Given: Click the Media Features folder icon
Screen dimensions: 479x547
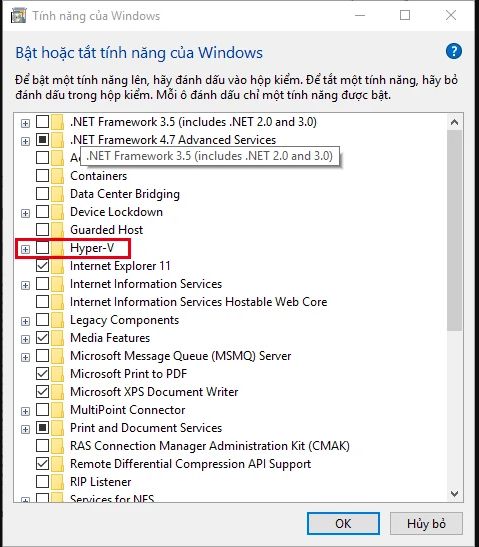Looking at the screenshot, I should click(x=57, y=338).
